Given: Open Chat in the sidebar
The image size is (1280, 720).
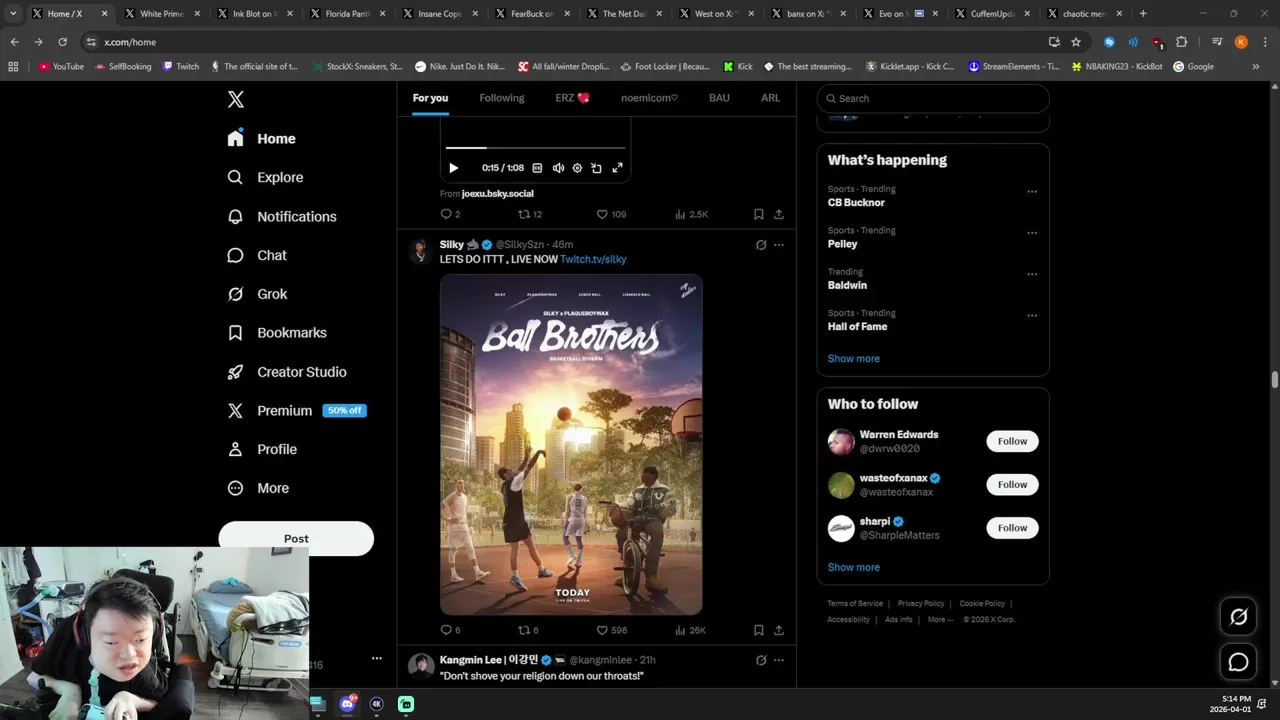Looking at the screenshot, I should tap(258, 255).
